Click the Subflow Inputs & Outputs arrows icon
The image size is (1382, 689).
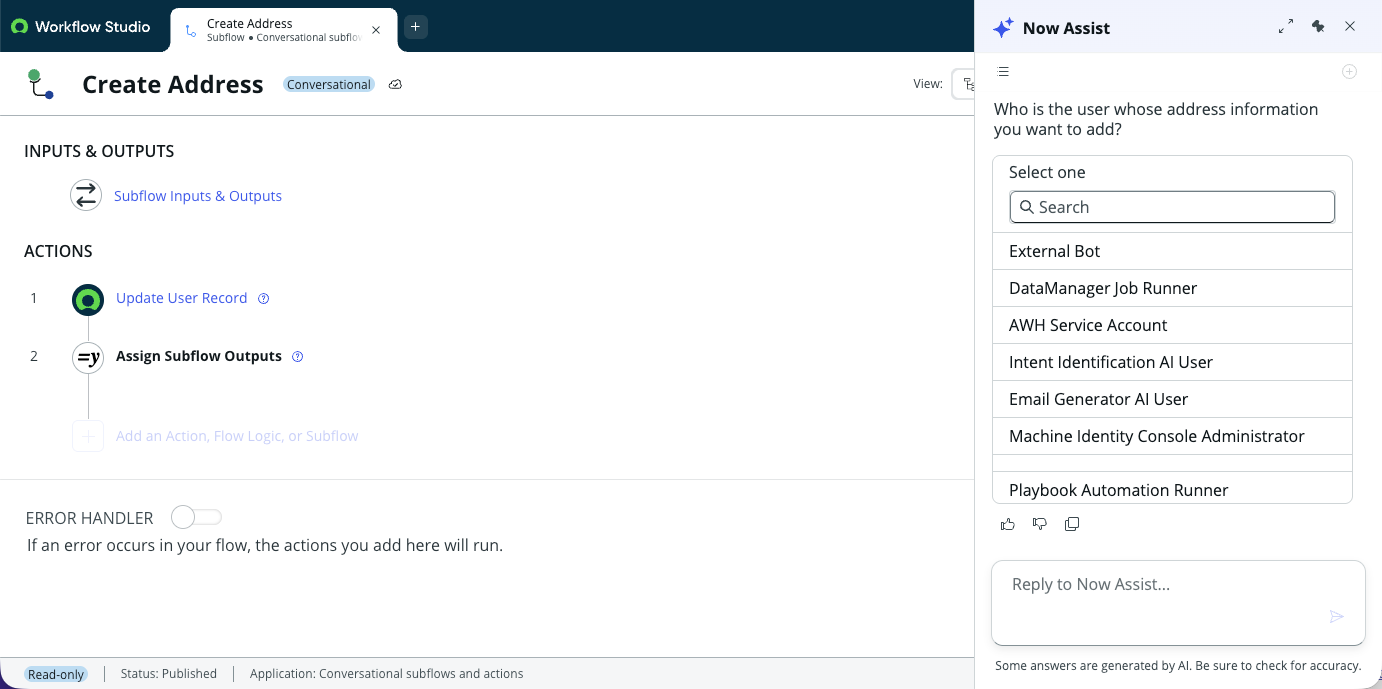(x=86, y=195)
